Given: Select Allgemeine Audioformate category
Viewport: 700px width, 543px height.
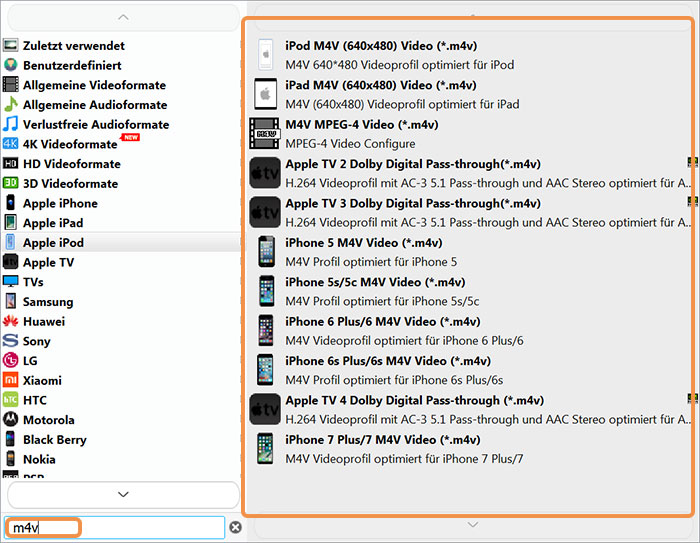Looking at the screenshot, I should tap(95, 104).
